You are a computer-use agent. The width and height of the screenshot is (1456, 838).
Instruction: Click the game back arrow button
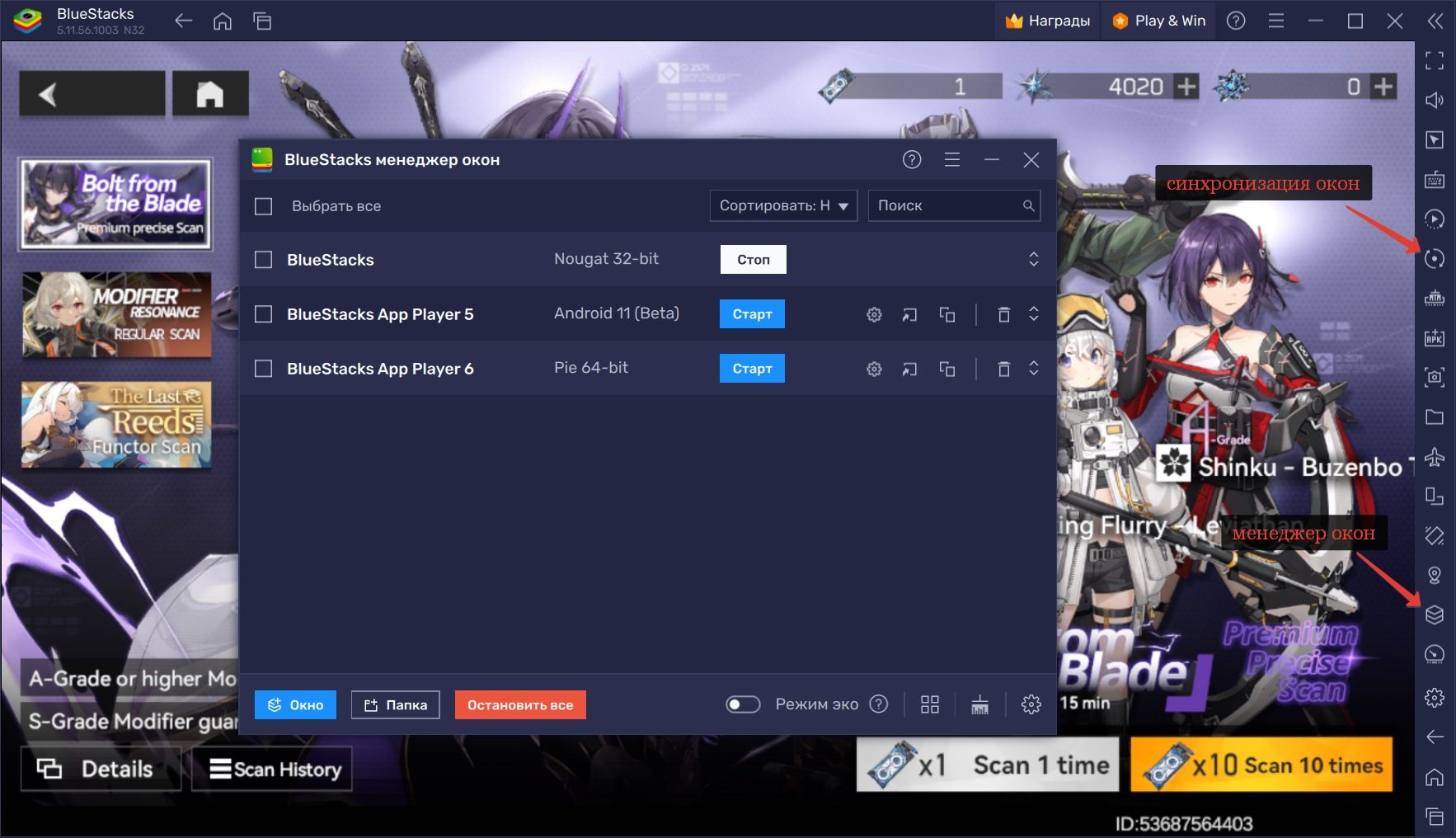92,93
